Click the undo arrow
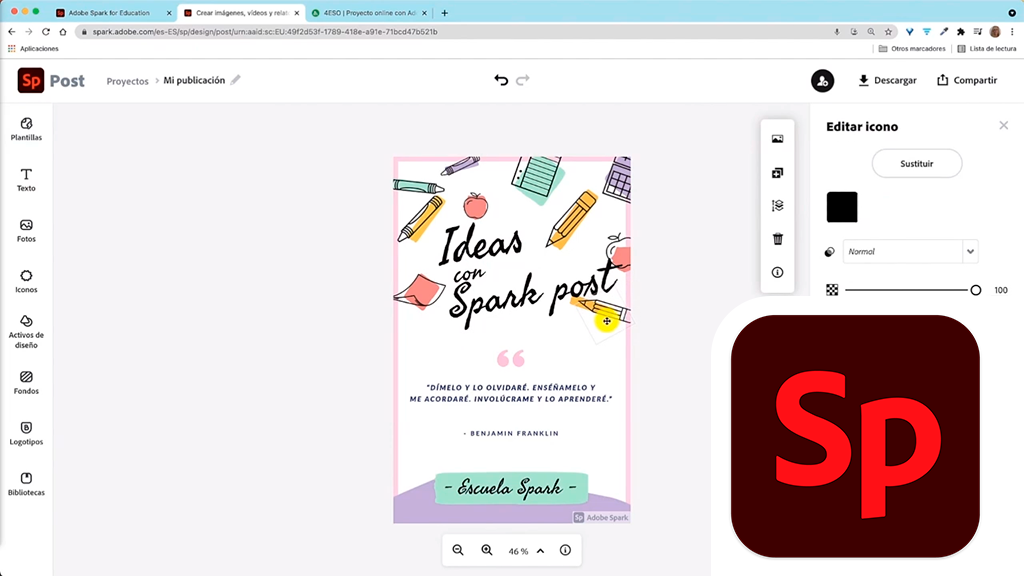Viewport: 1024px width, 576px height. pyautogui.click(x=501, y=80)
